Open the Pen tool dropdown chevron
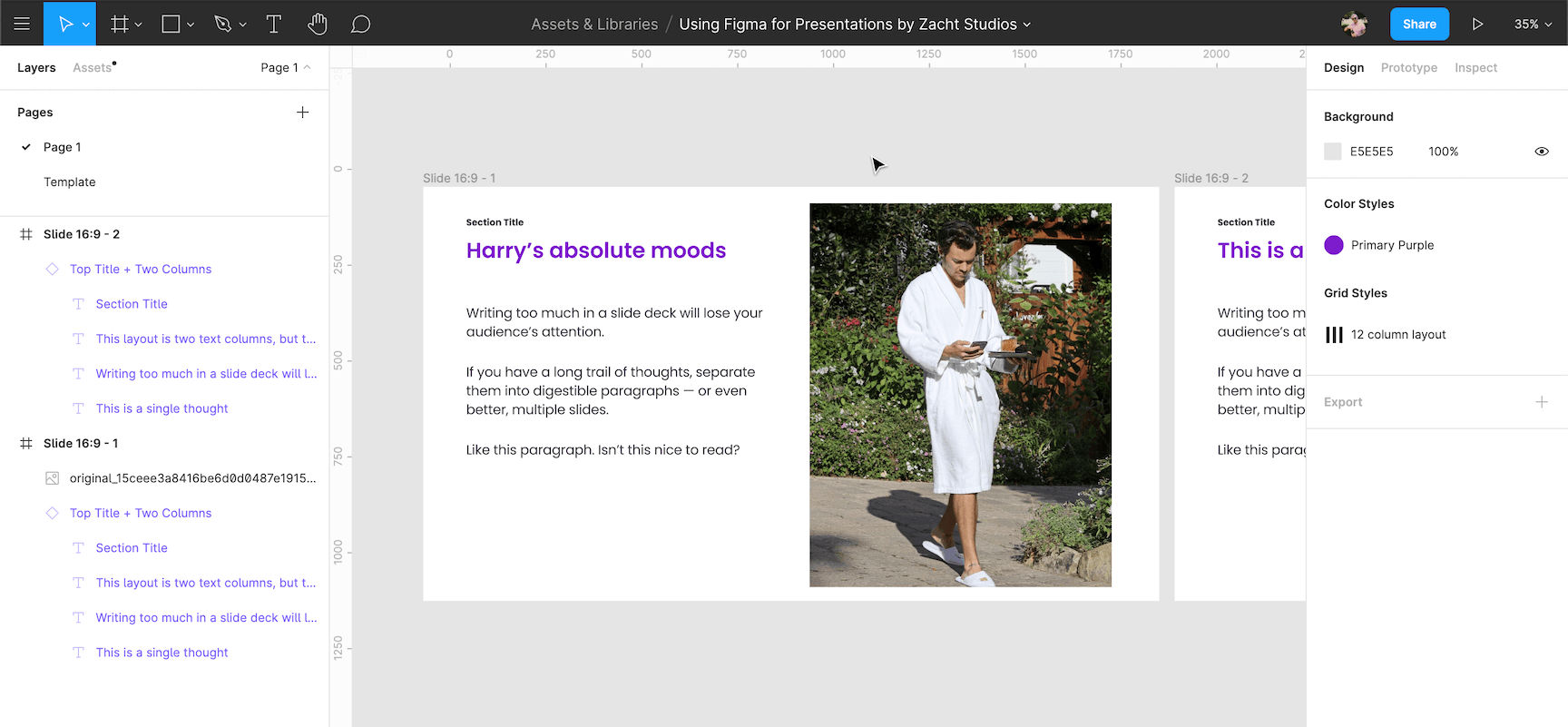 pyautogui.click(x=242, y=25)
